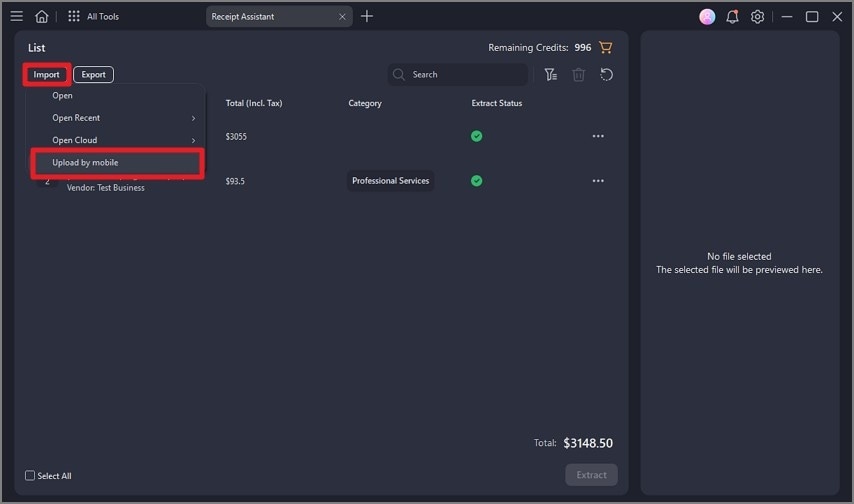This screenshot has width=854, height=504.
Task: Maximize the application window
Action: [x=812, y=17]
